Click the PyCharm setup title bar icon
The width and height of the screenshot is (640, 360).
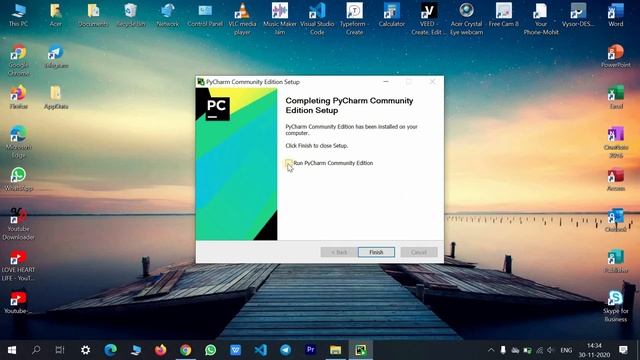[200, 82]
